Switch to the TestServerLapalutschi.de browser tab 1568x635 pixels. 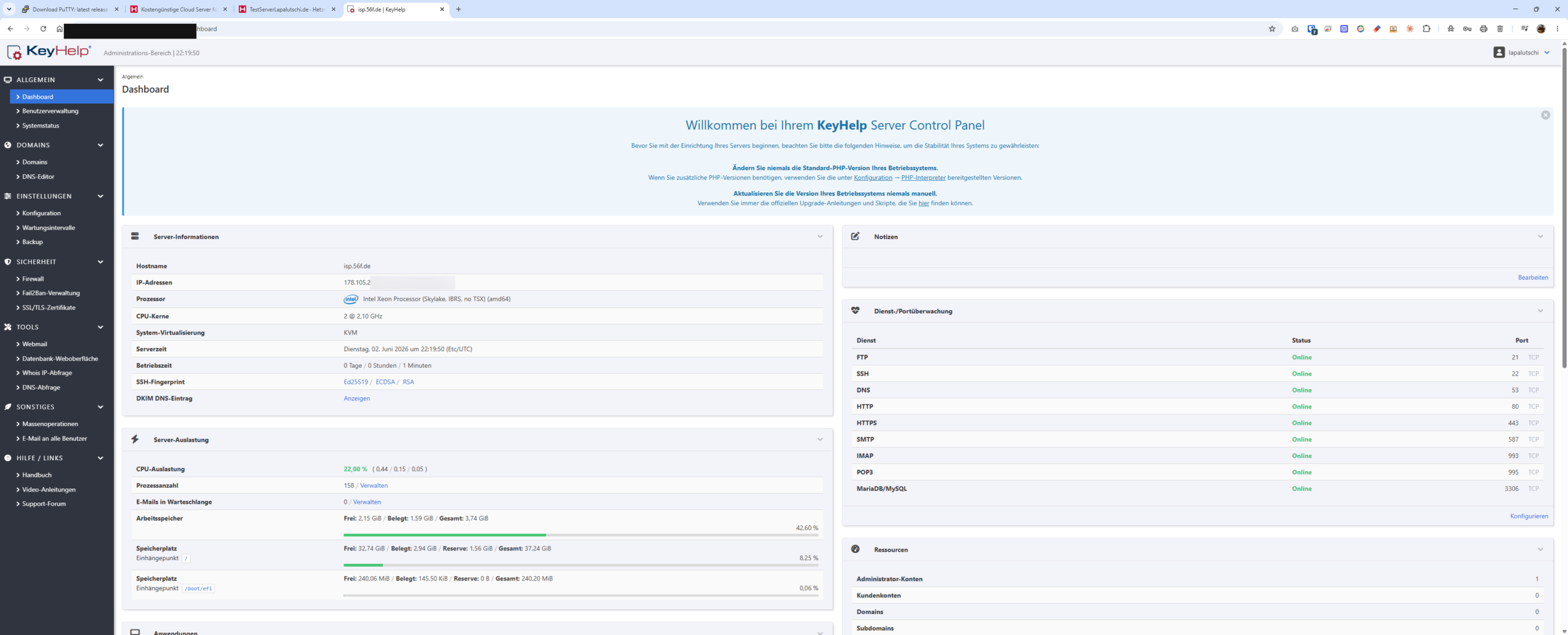click(287, 9)
